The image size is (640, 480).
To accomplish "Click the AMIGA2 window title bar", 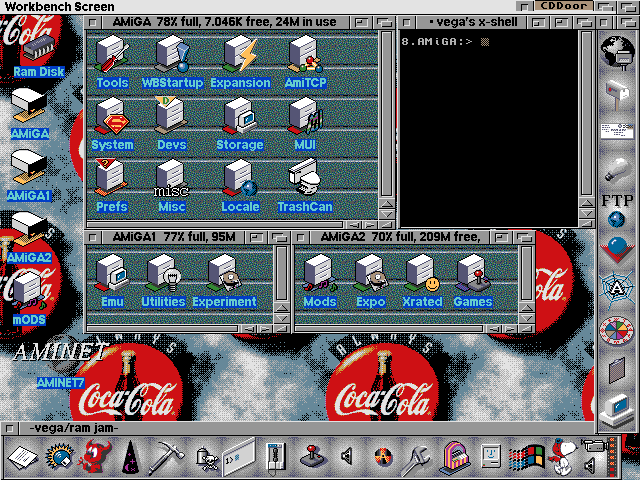I will (400, 237).
